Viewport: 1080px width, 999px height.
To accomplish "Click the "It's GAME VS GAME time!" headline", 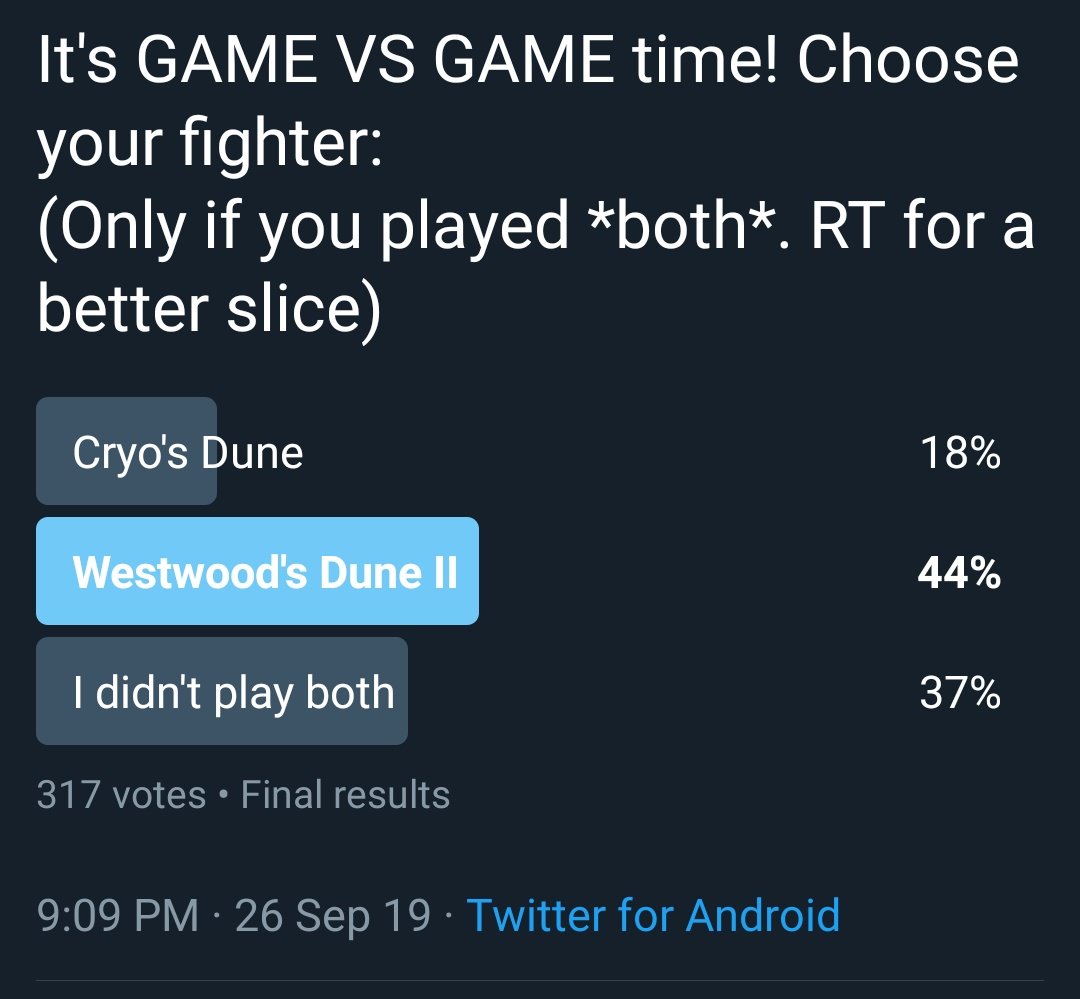I will (x=408, y=59).
